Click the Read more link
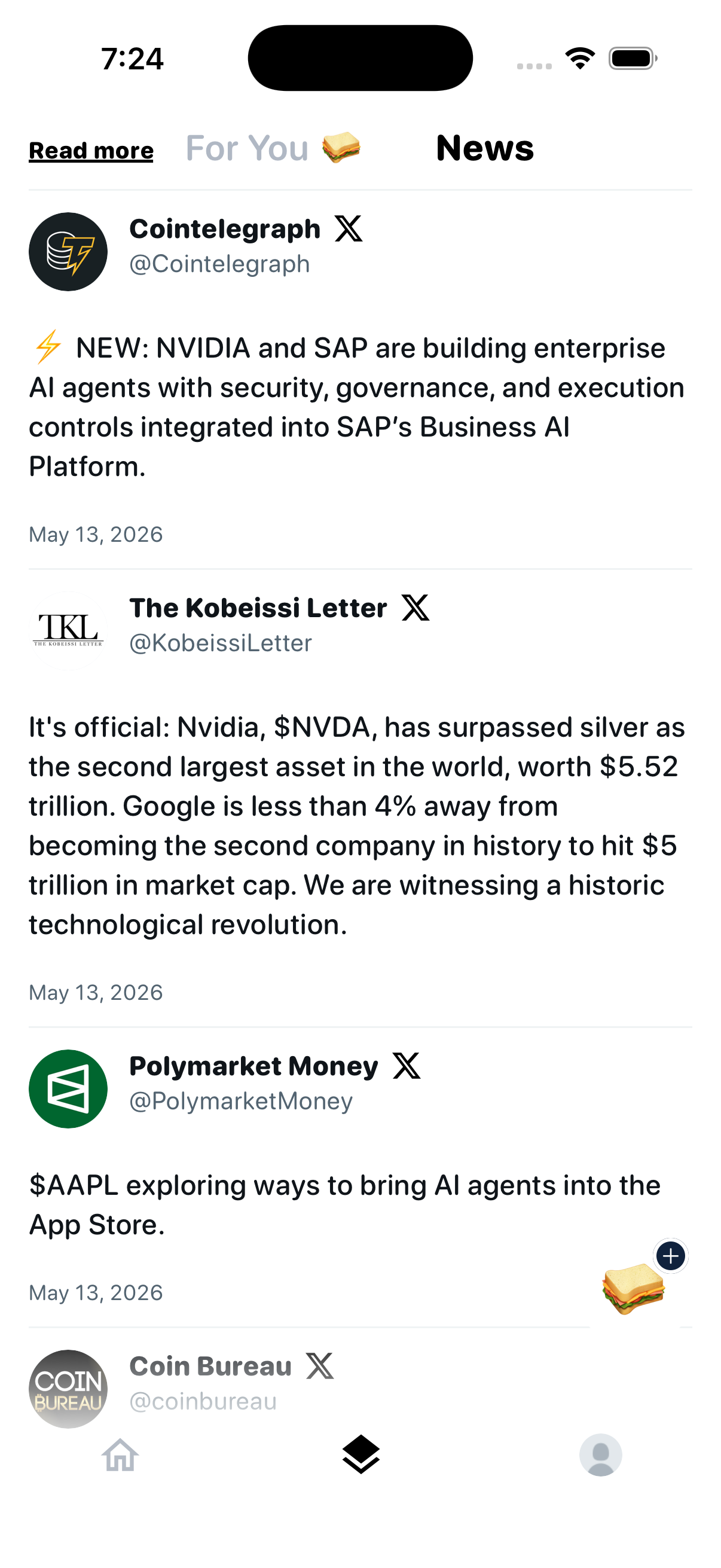Image resolution: width=721 pixels, height=1568 pixels. point(91,150)
